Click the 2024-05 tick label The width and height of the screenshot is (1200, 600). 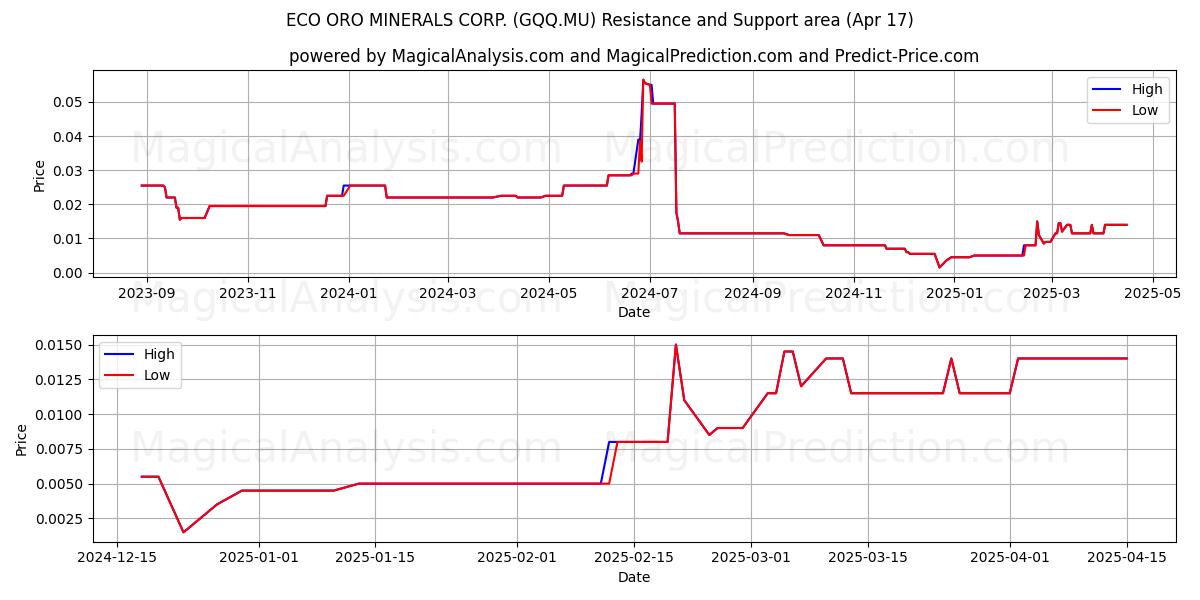coord(548,293)
